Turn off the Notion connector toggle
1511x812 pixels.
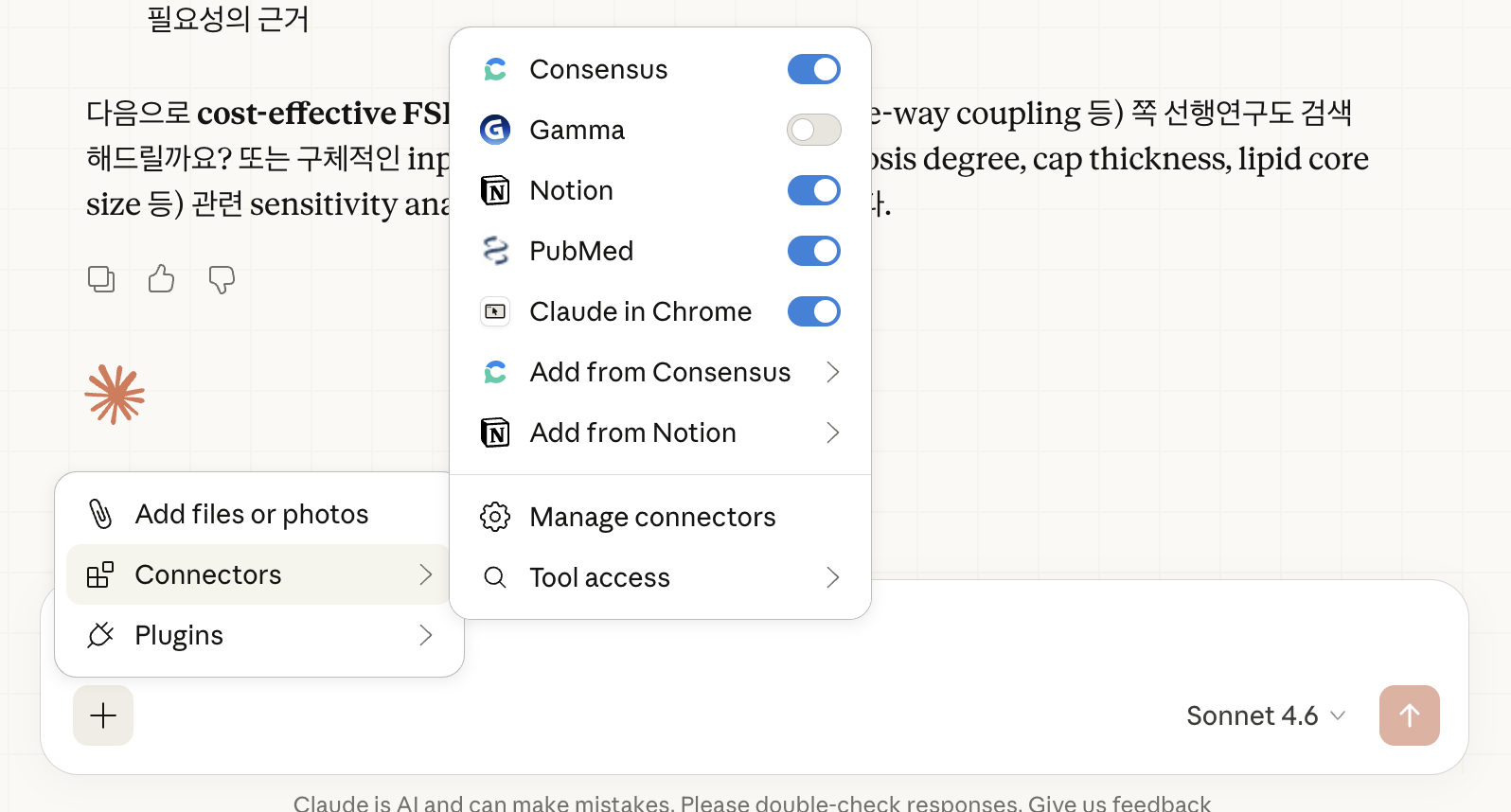click(814, 190)
